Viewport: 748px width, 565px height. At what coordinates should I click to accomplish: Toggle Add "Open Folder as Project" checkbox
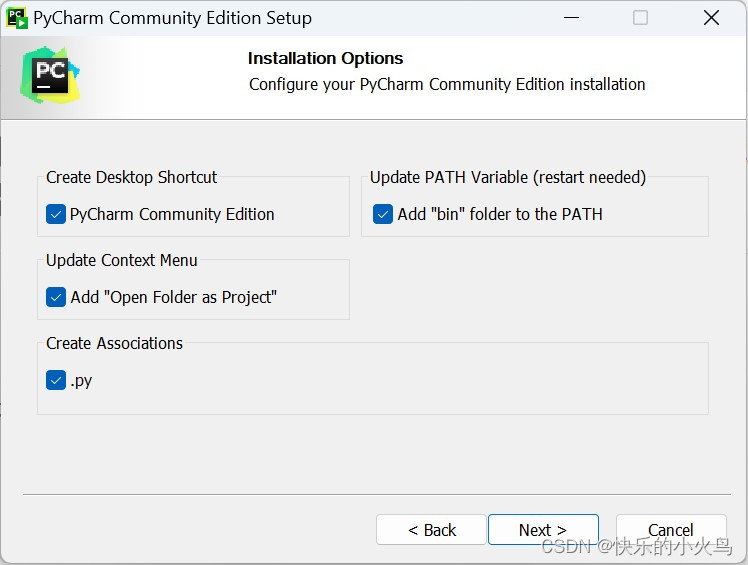(x=56, y=297)
